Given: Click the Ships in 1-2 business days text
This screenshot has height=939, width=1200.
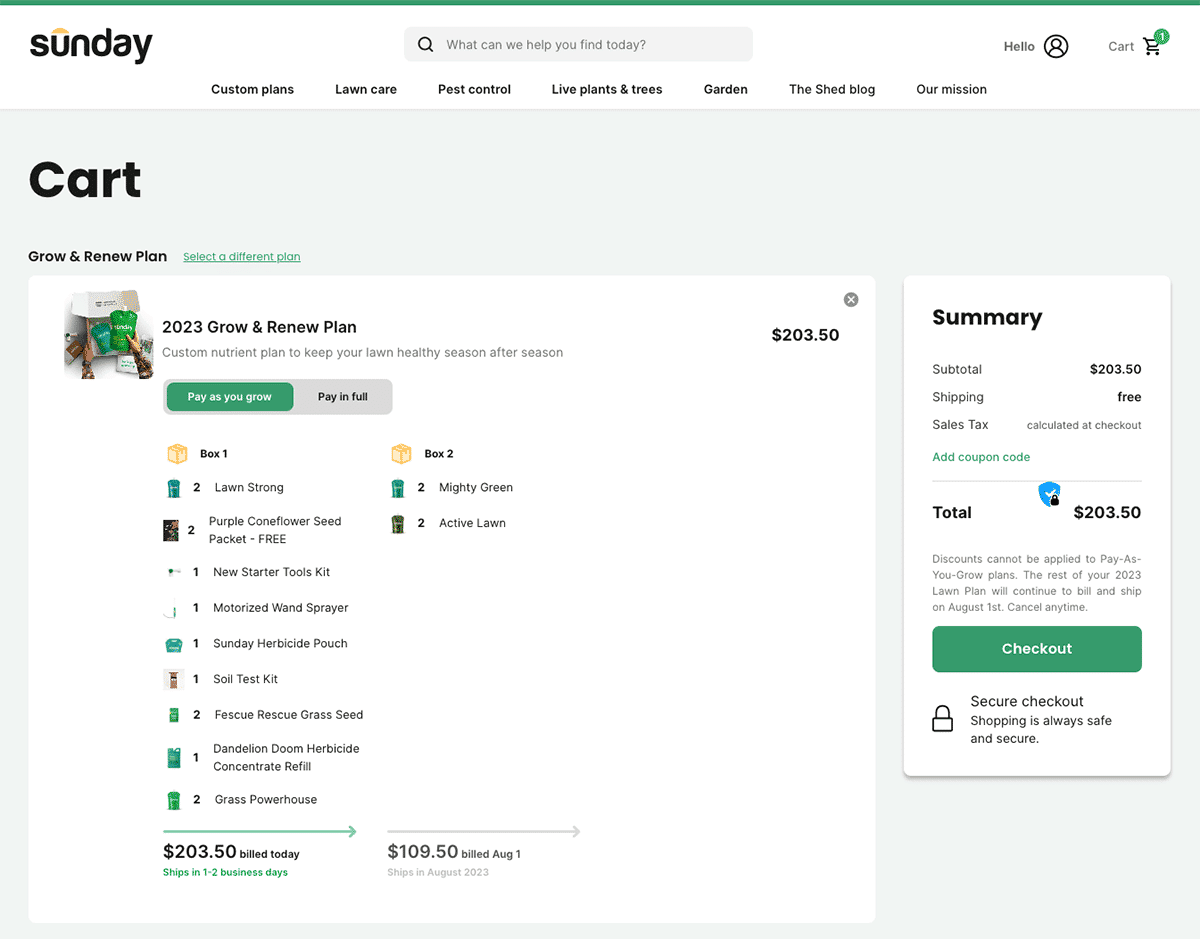Looking at the screenshot, I should tap(225, 873).
